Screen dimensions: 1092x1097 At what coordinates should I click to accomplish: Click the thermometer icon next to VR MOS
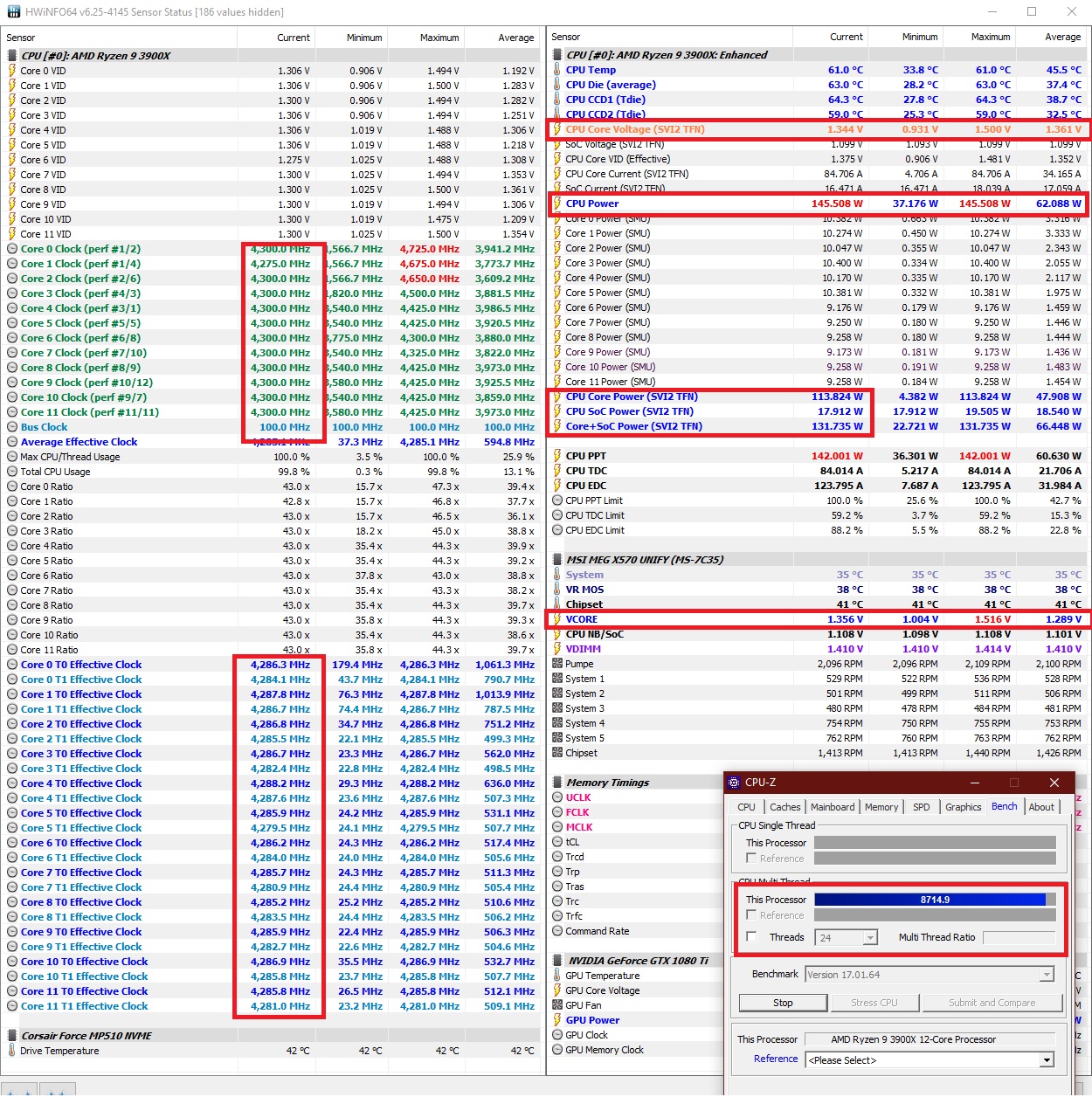[557, 590]
